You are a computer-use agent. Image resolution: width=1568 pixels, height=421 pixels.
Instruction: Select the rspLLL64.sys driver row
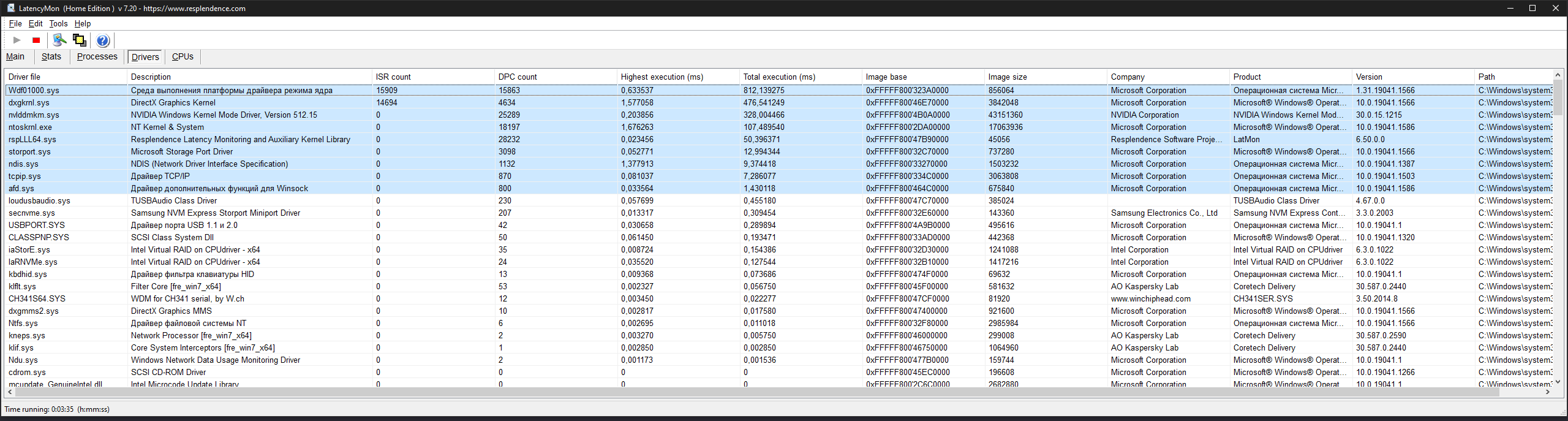pos(778,139)
